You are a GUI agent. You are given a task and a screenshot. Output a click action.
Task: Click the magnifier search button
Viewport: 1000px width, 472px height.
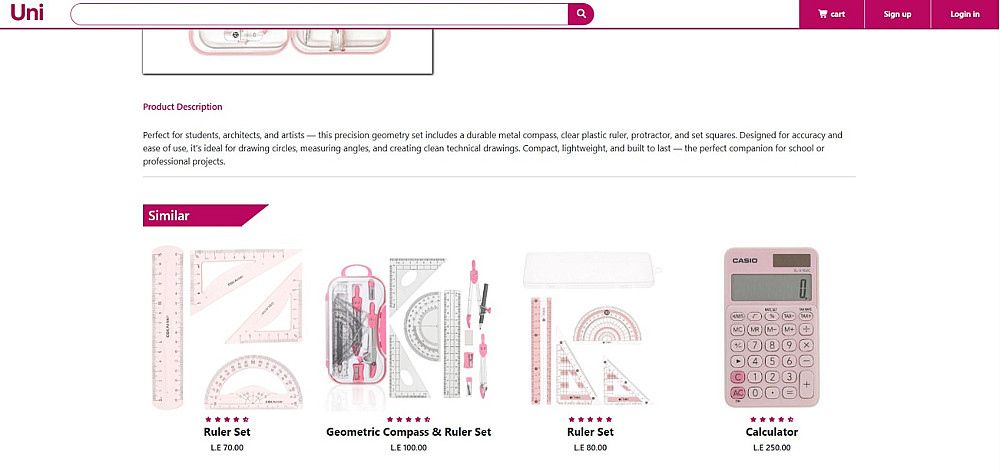(x=581, y=14)
